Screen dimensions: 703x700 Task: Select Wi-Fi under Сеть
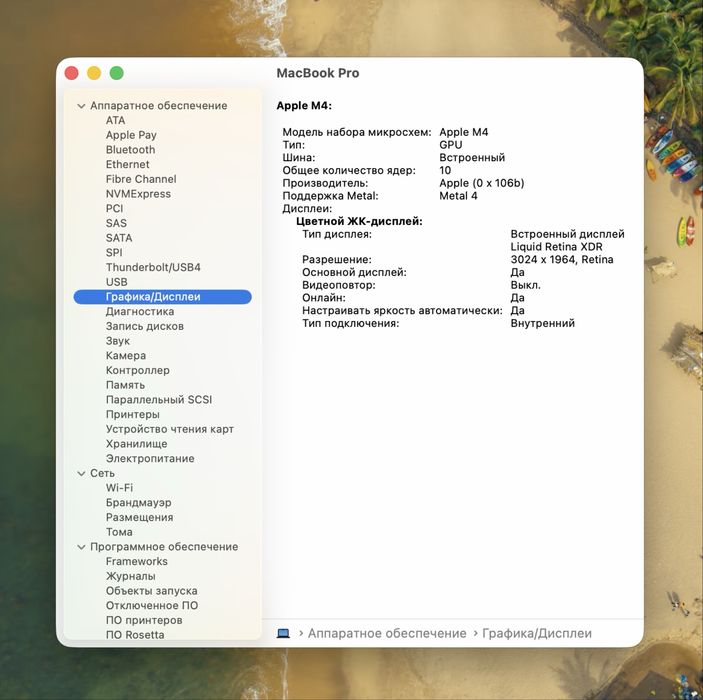pyautogui.click(x=119, y=488)
